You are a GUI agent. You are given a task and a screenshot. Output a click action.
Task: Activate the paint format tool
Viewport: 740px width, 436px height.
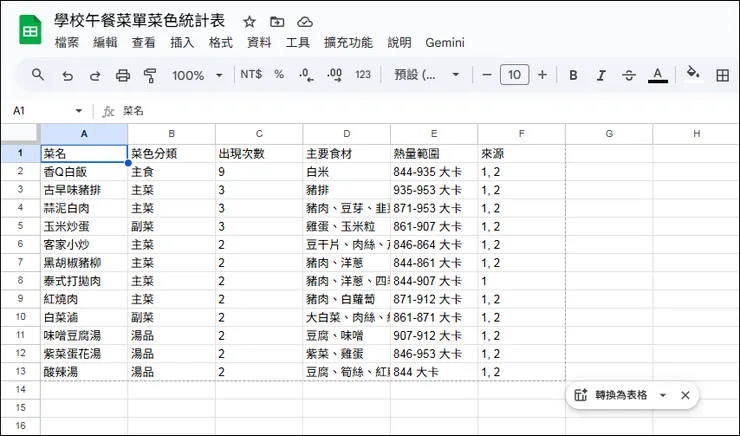point(150,75)
